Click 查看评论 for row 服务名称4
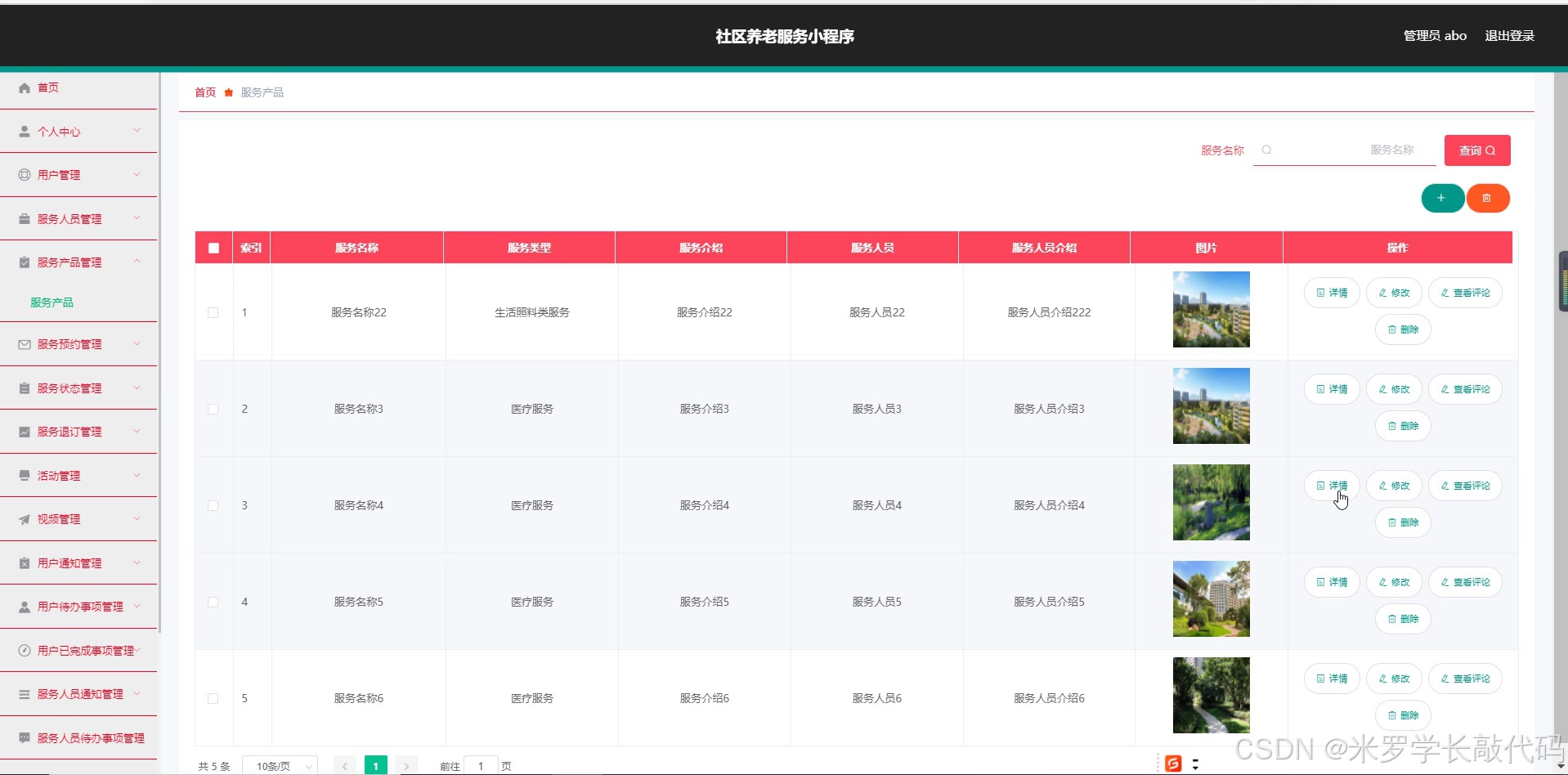The image size is (1568, 775). click(1465, 486)
